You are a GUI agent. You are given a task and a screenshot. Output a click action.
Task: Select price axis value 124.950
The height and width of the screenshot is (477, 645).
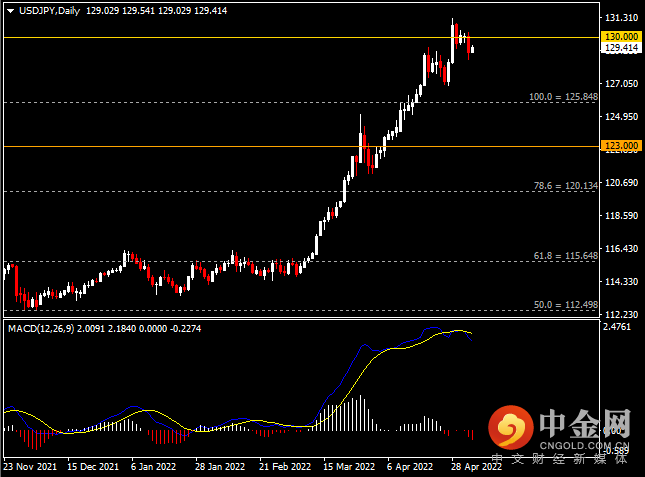[621, 117]
